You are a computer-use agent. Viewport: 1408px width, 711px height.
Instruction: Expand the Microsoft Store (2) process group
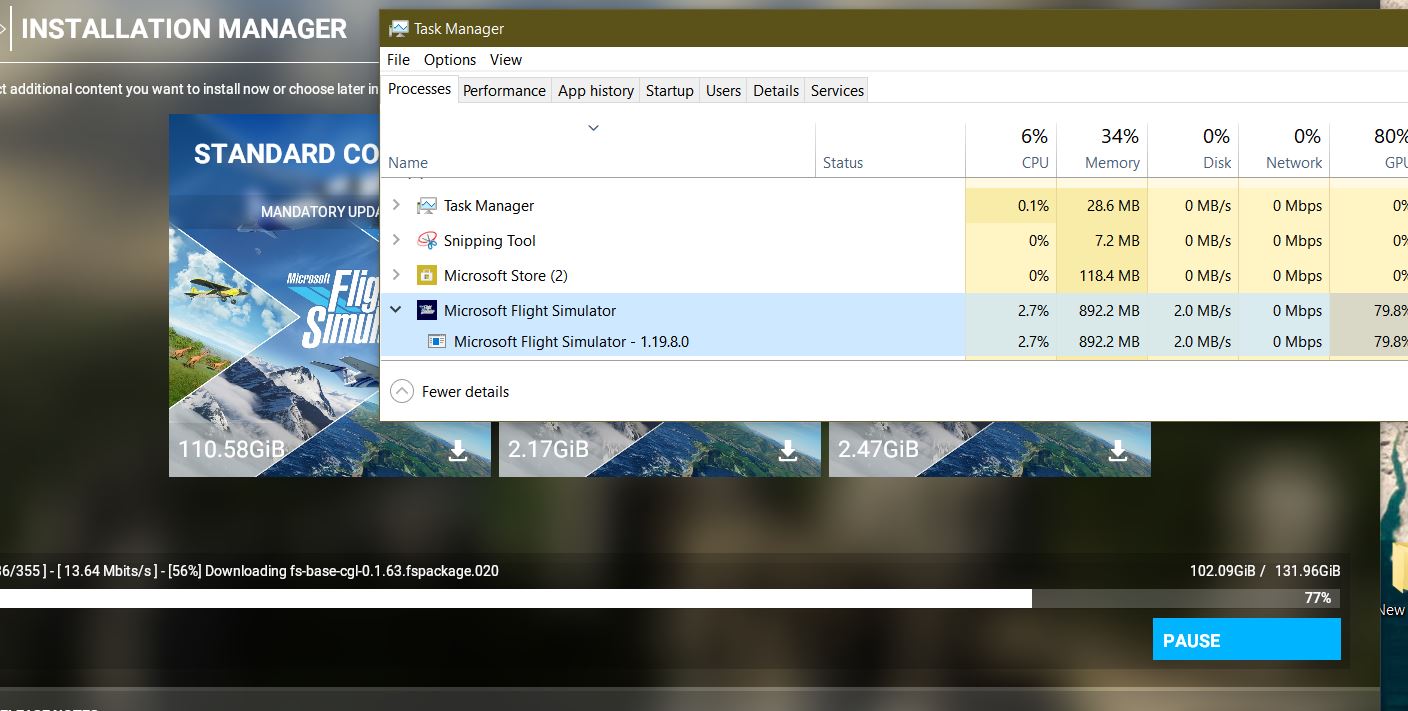pos(396,276)
